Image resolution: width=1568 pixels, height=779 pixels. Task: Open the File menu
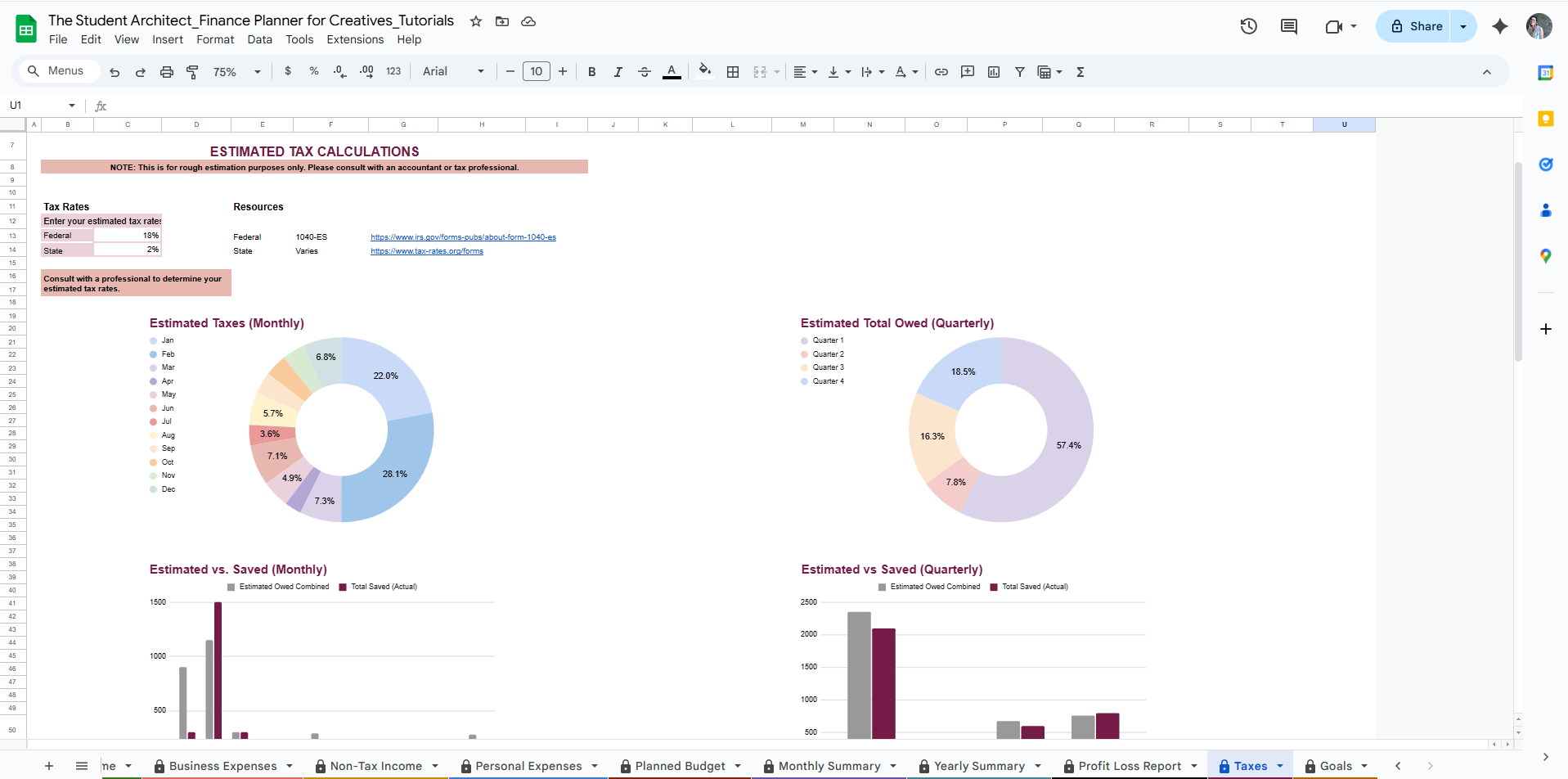pos(58,39)
